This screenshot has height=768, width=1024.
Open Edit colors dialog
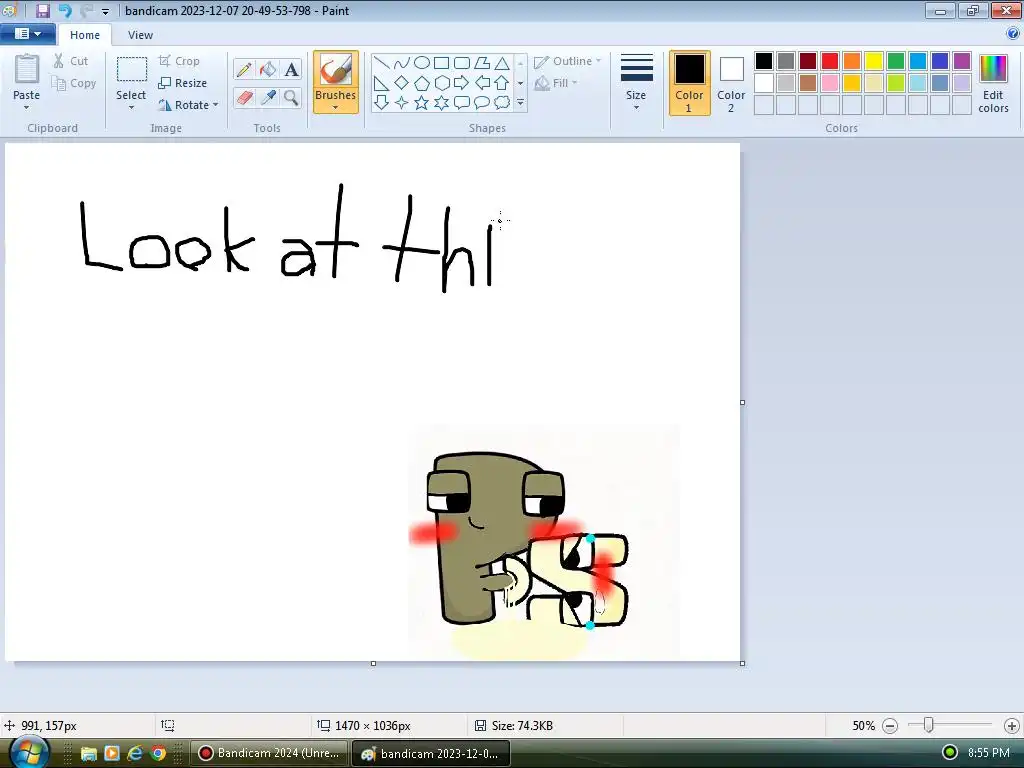(993, 84)
